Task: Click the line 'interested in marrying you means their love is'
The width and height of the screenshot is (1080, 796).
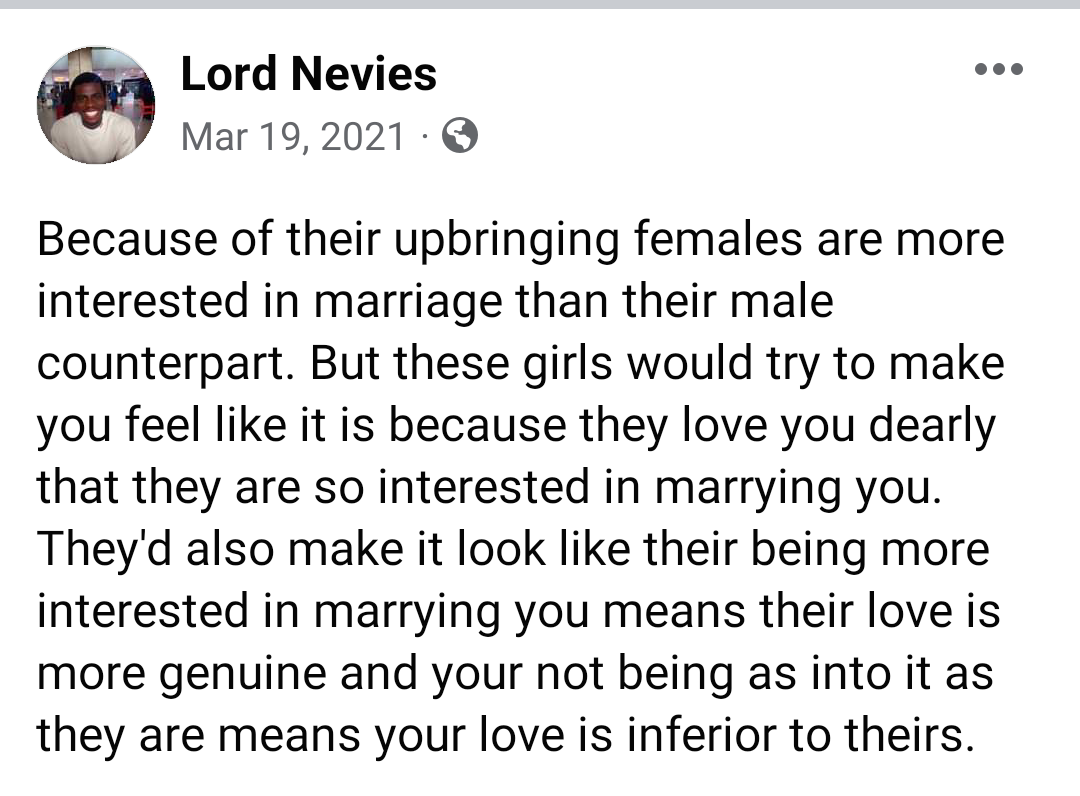Action: [x=519, y=611]
